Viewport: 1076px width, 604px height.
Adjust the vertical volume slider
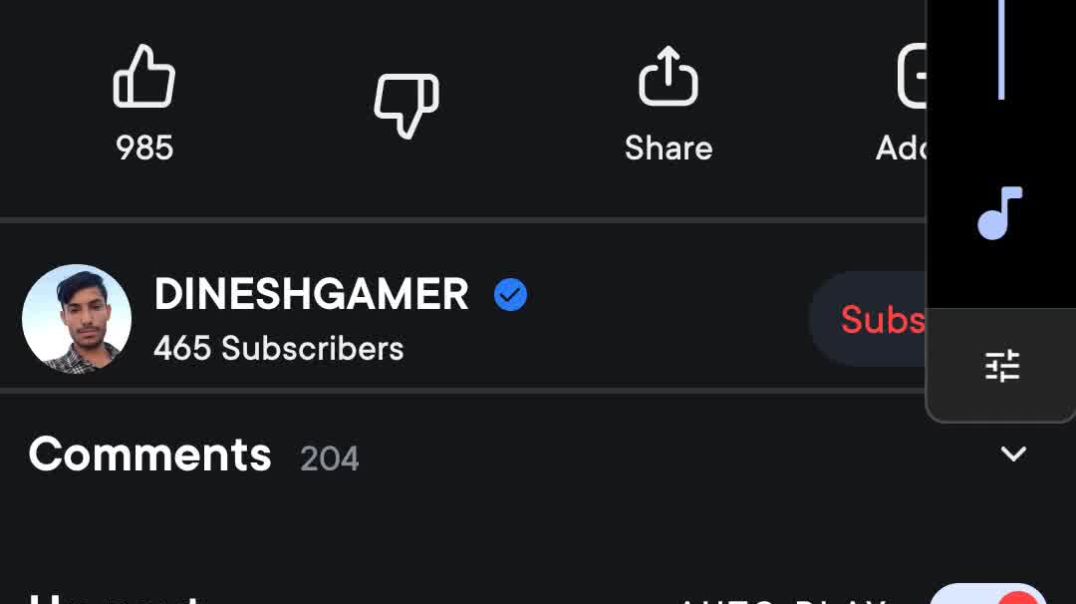coord(1001,50)
